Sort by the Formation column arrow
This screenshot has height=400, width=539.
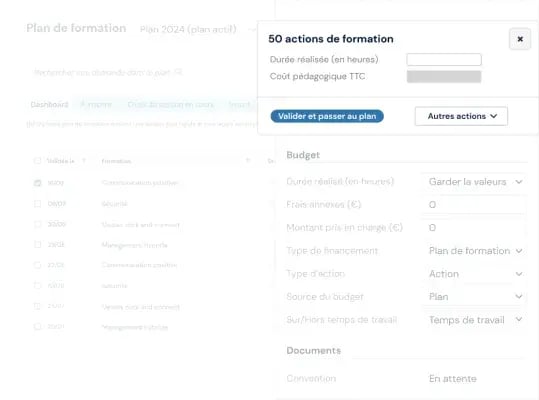point(248,160)
